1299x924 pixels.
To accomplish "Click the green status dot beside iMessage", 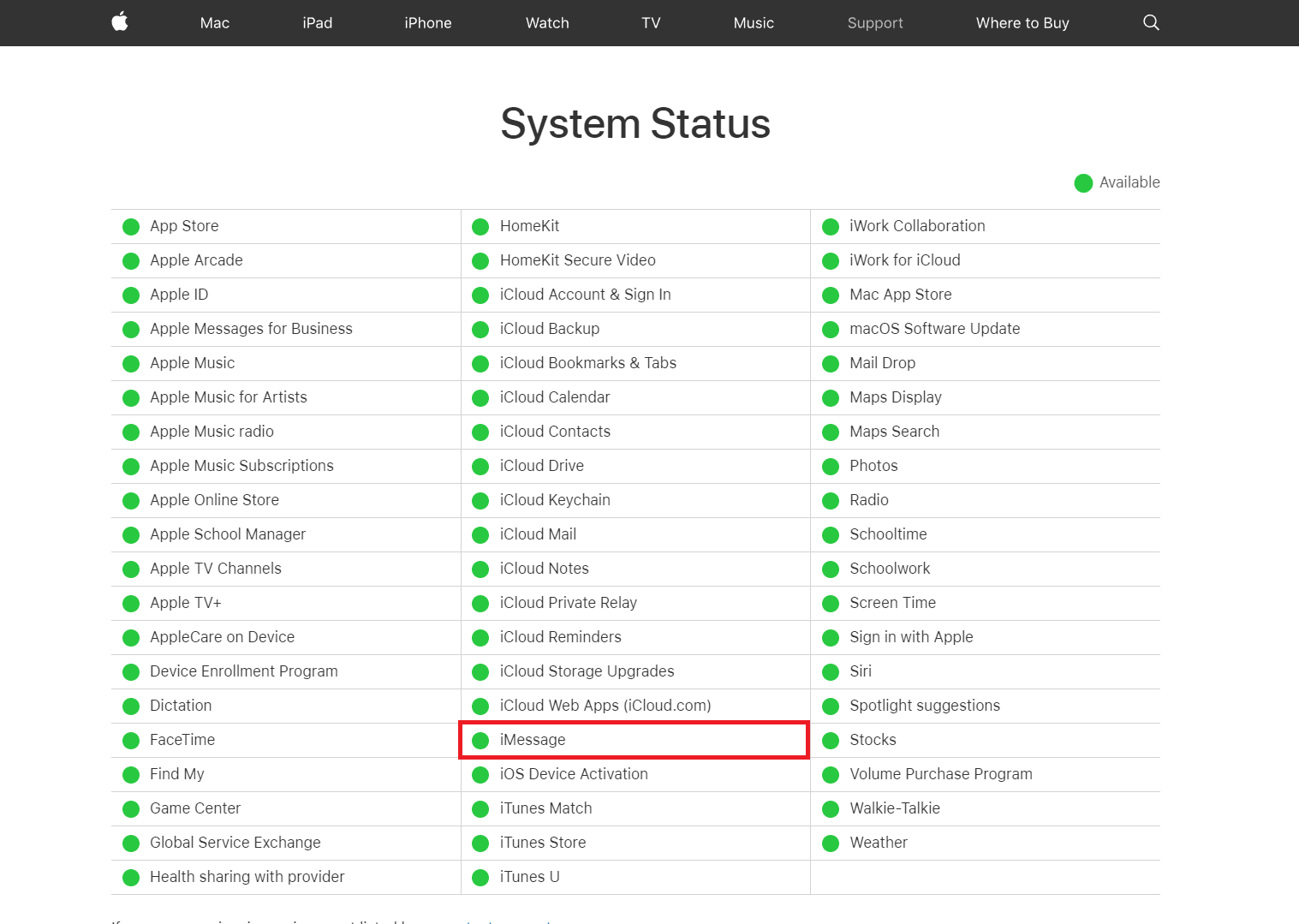I will [x=480, y=741].
